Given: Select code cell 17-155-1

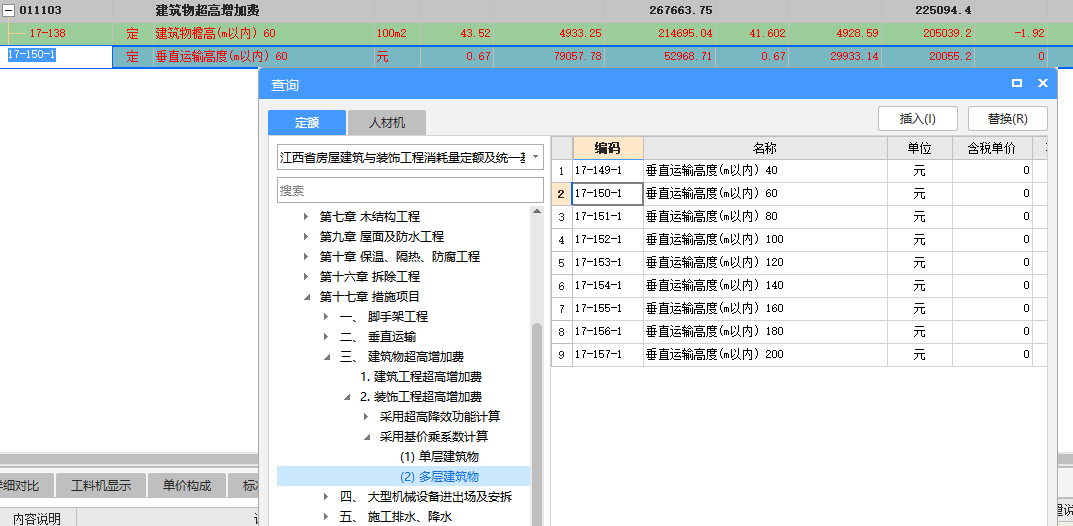Looking at the screenshot, I should (608, 308).
